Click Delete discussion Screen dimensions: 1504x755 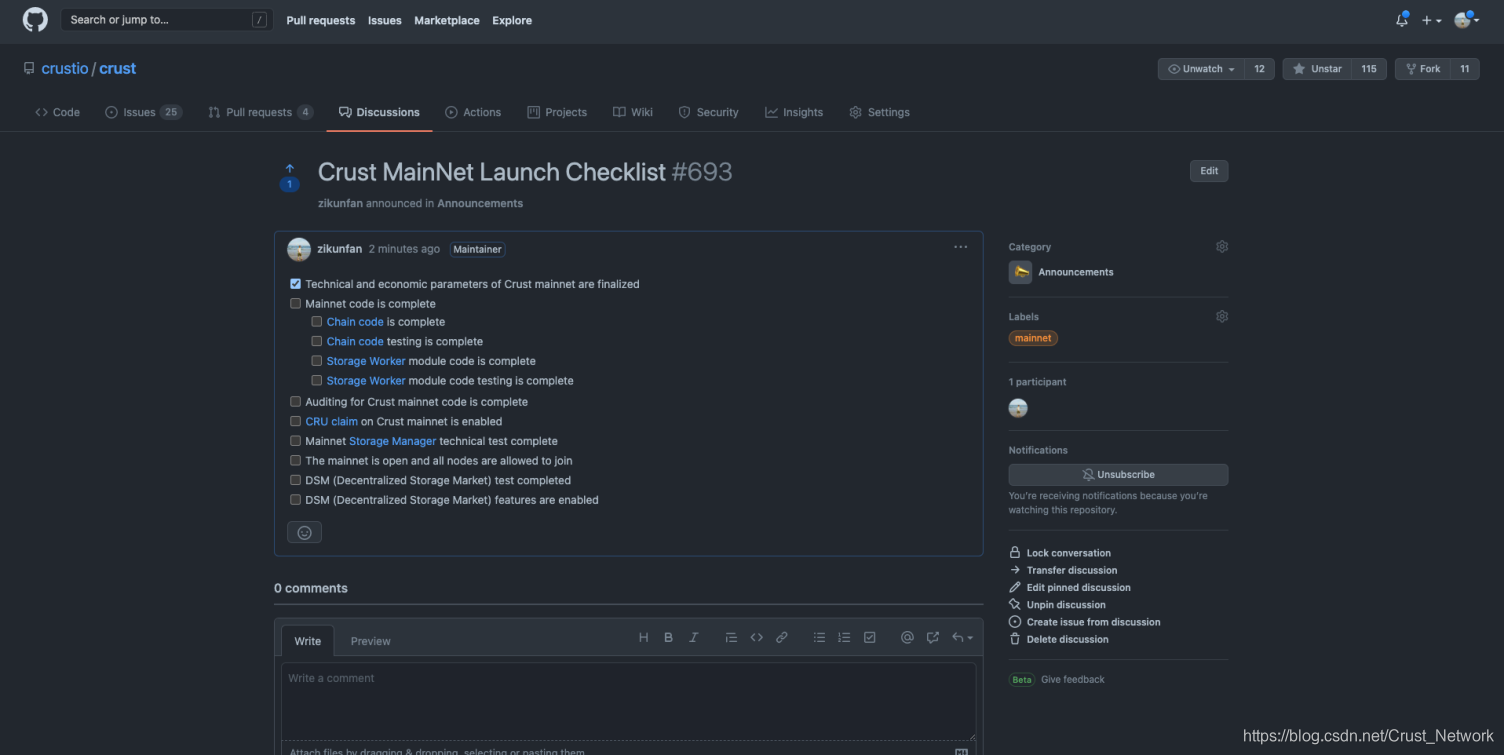(x=1058, y=640)
